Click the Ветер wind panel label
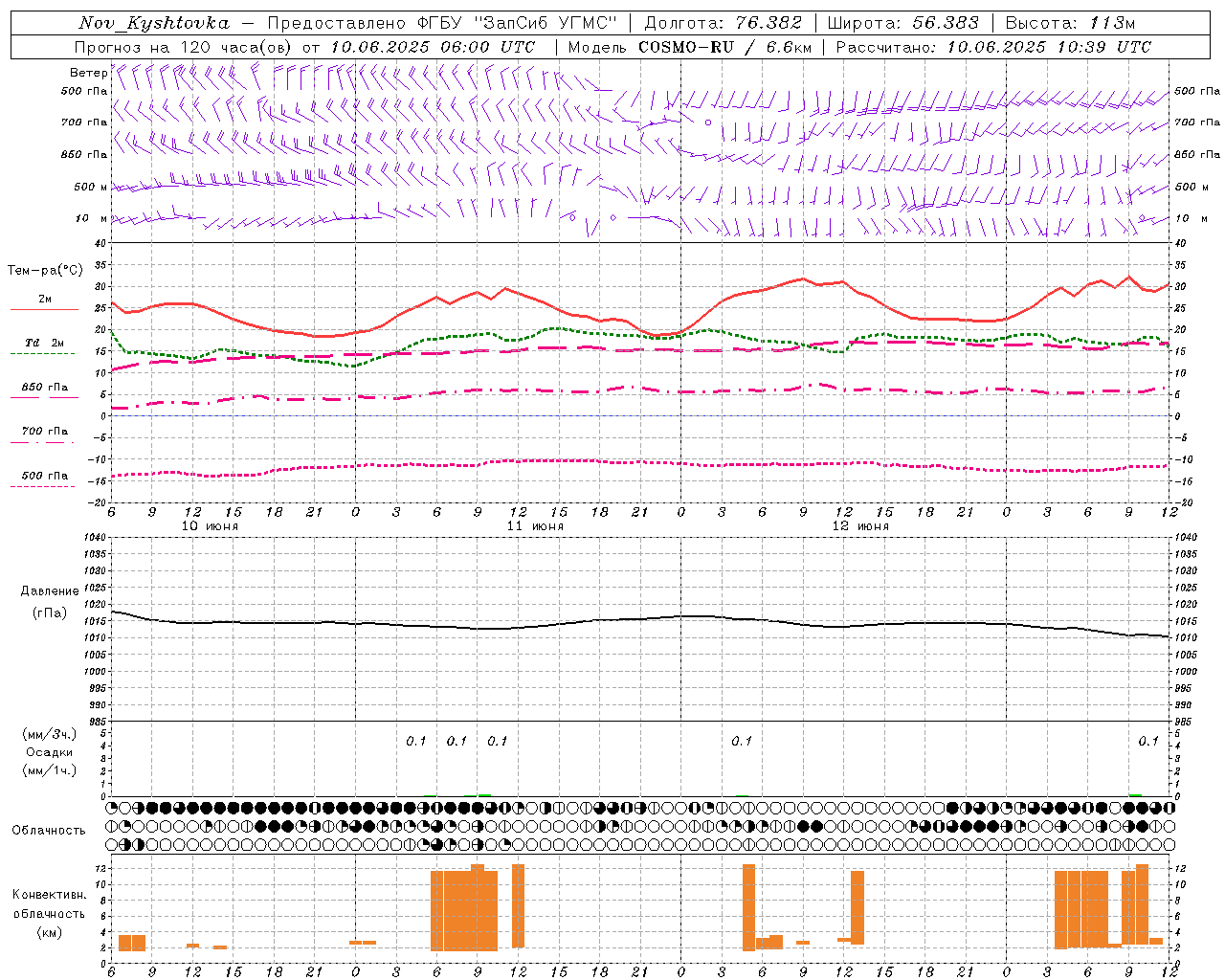This screenshot has height=980, width=1225. [x=88, y=73]
